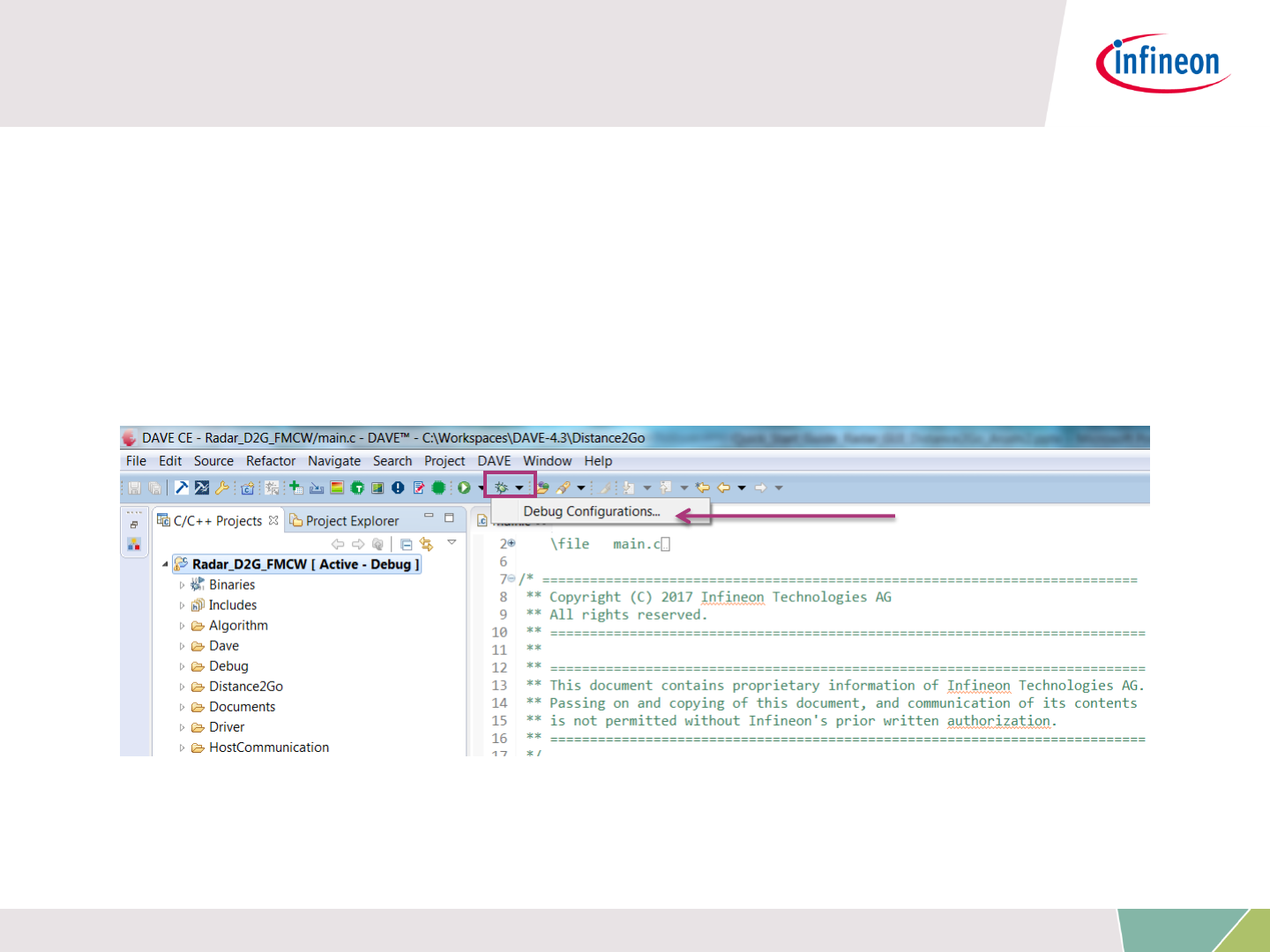The width and height of the screenshot is (1270, 952).
Task: Open the Debug icon dropdown arrow
Action: click(x=519, y=487)
